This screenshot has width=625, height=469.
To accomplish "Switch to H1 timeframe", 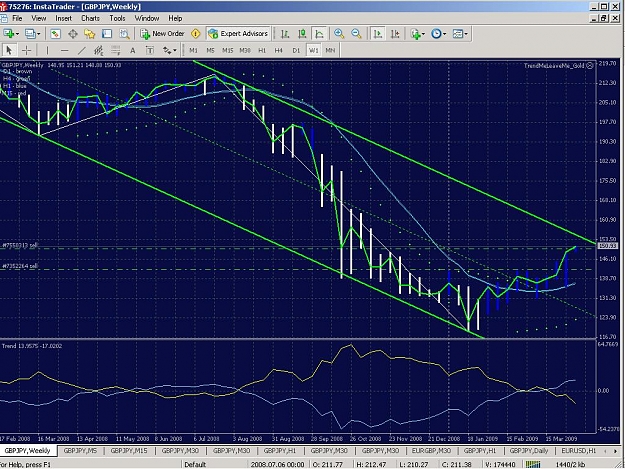I will (x=262, y=50).
